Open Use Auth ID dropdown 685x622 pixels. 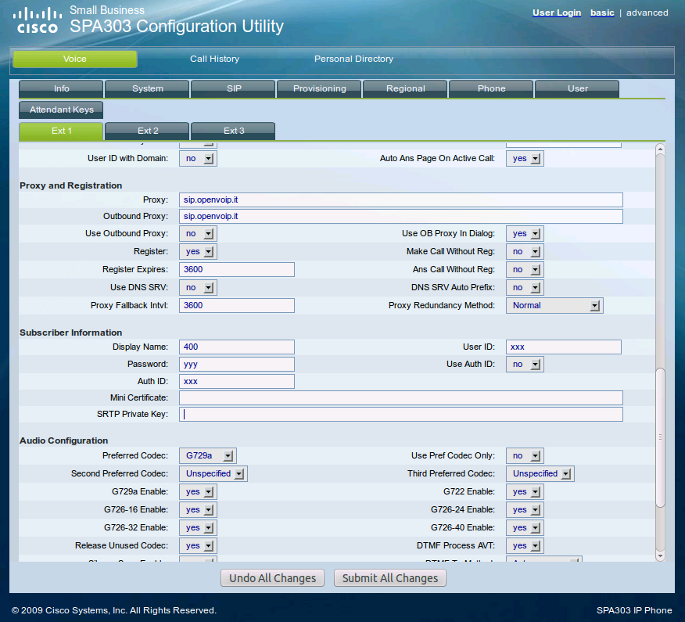(x=525, y=364)
